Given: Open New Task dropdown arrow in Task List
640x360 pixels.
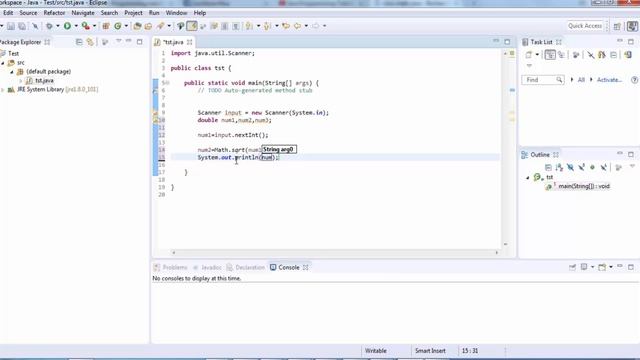Looking at the screenshot, I should coord(537,55).
